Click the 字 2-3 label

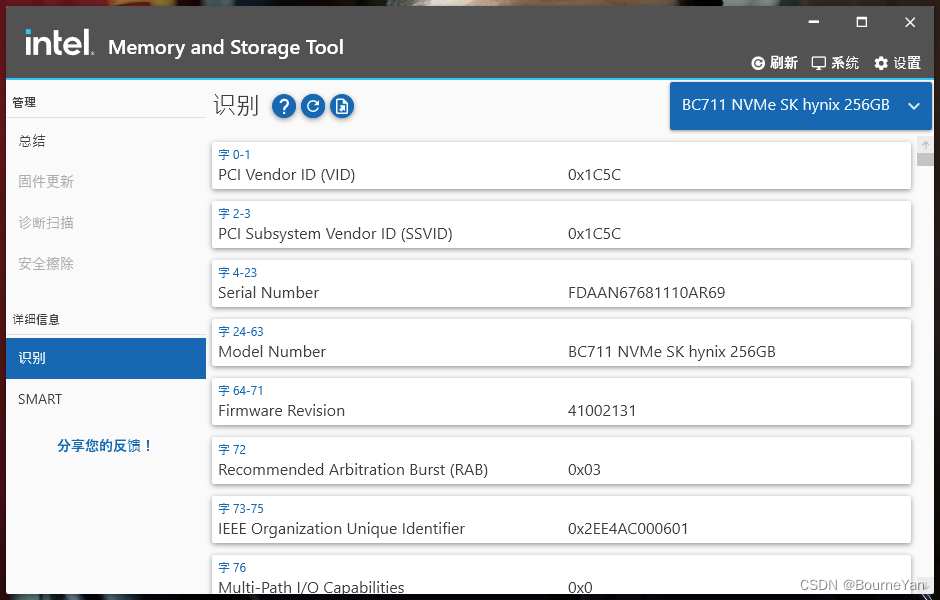pyautogui.click(x=234, y=213)
